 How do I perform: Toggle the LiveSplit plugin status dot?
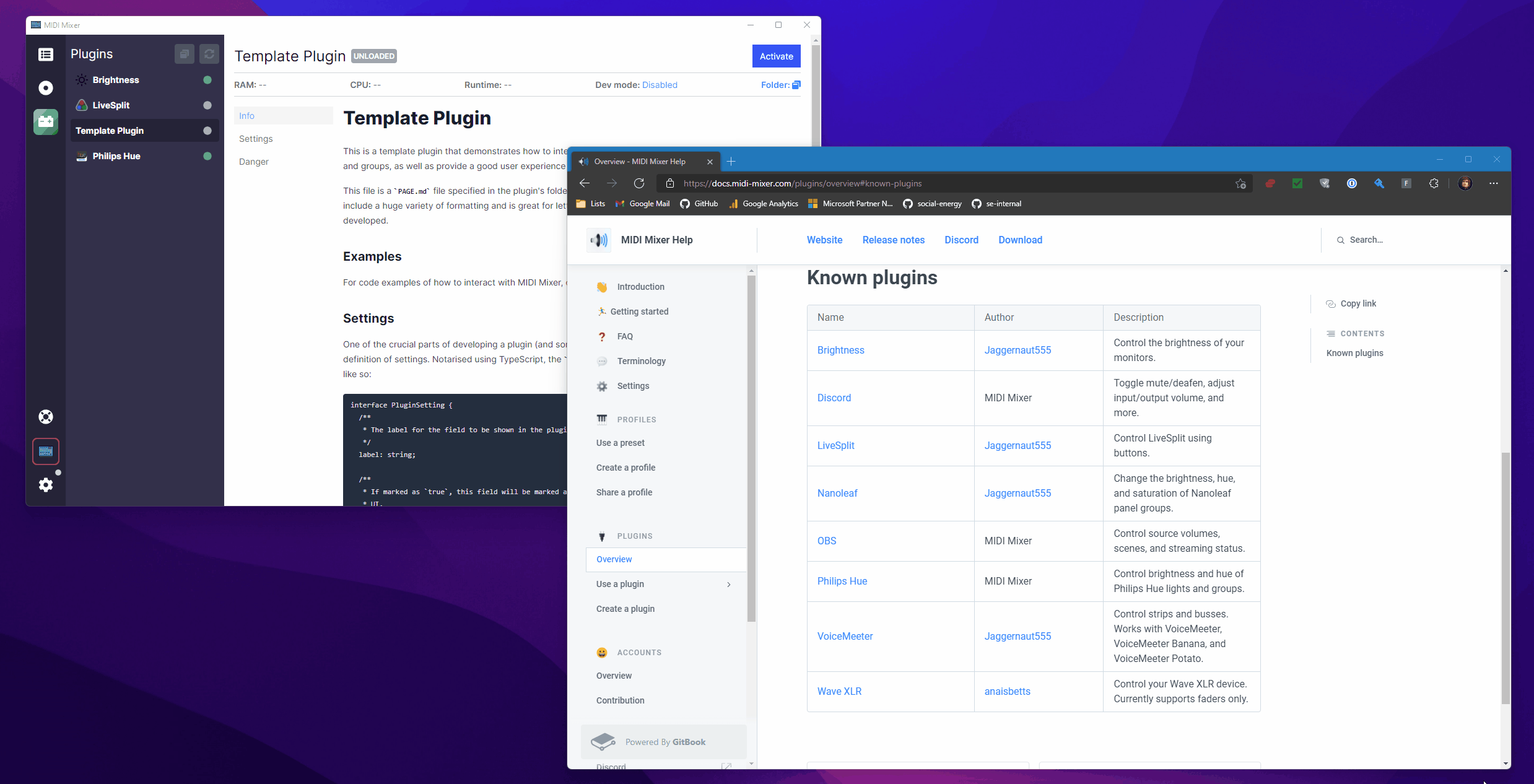tap(207, 105)
